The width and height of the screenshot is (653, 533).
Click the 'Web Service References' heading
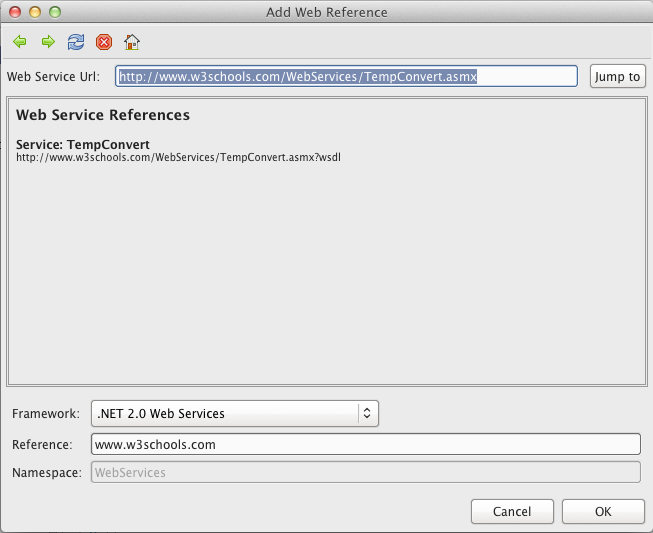click(x=103, y=115)
